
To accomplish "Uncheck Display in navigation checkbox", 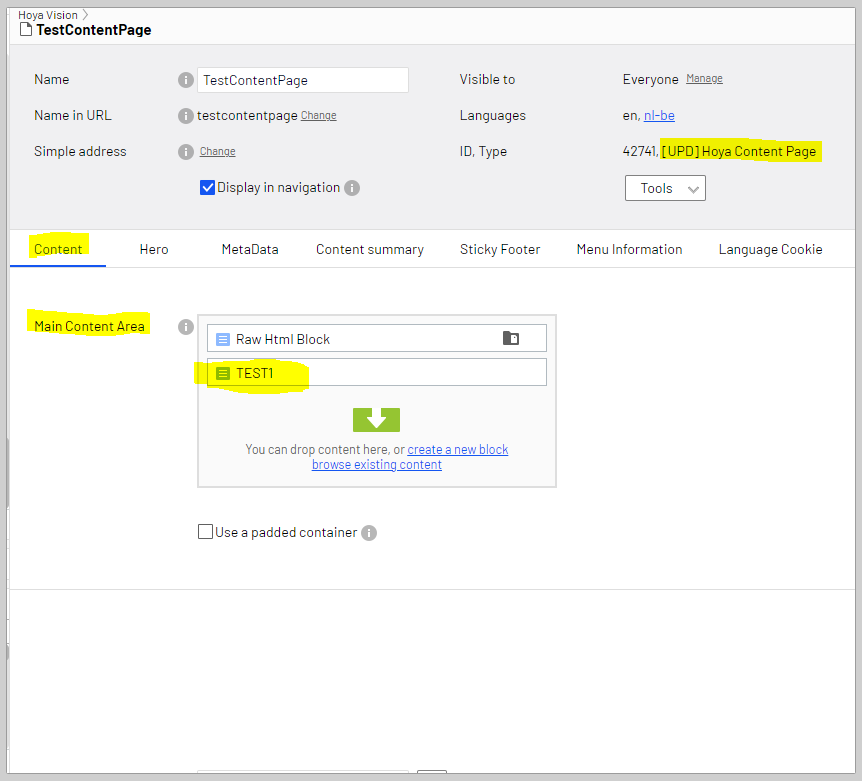I will click(x=208, y=188).
